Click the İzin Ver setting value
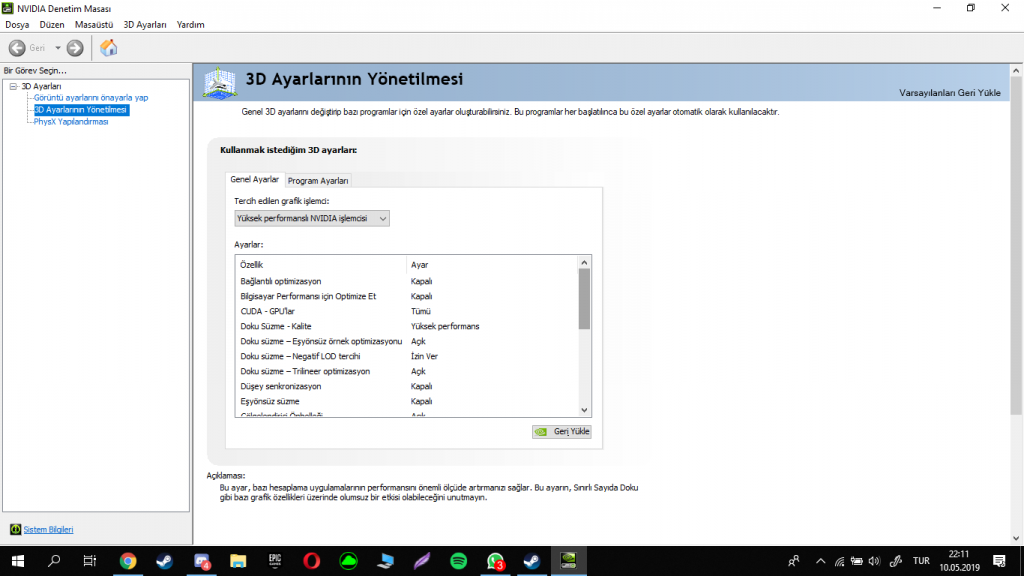The width and height of the screenshot is (1024, 576). [x=424, y=357]
